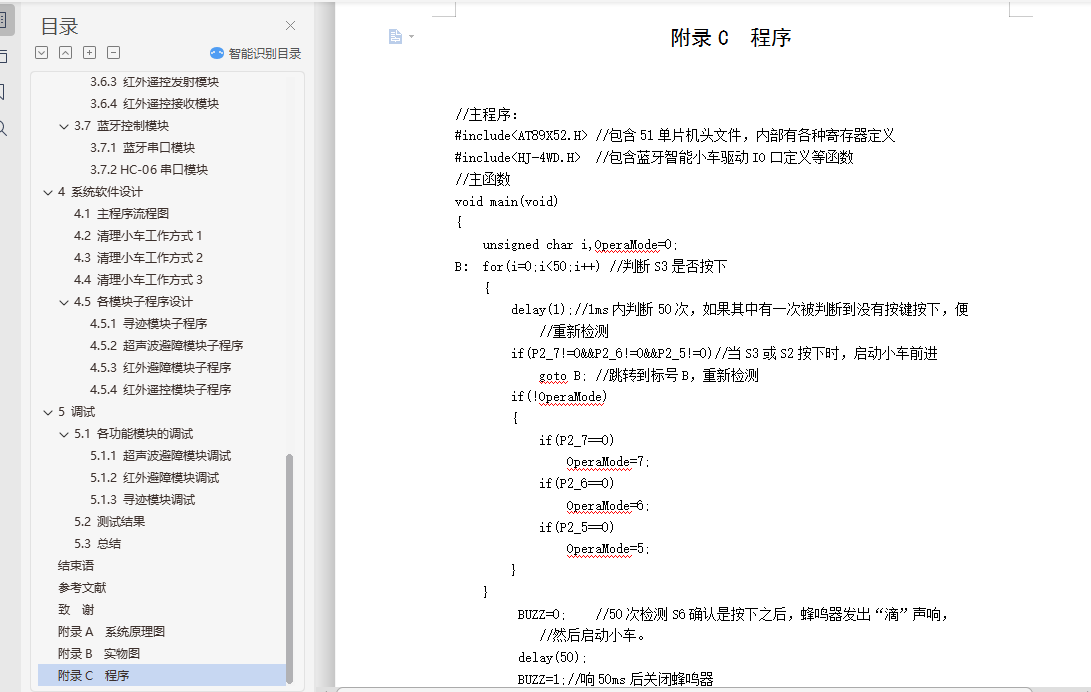The height and width of the screenshot is (692, 1091).
Task: Collapse the 5.1 各功能模块的调试 section
Action: 63,434
